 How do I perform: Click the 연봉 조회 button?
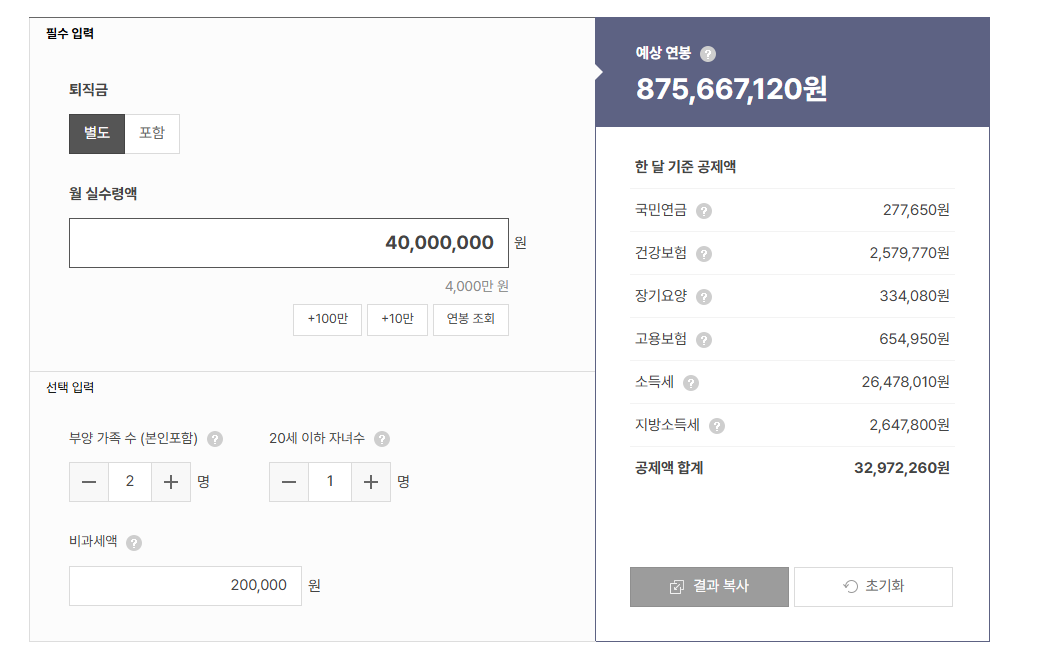coord(471,320)
